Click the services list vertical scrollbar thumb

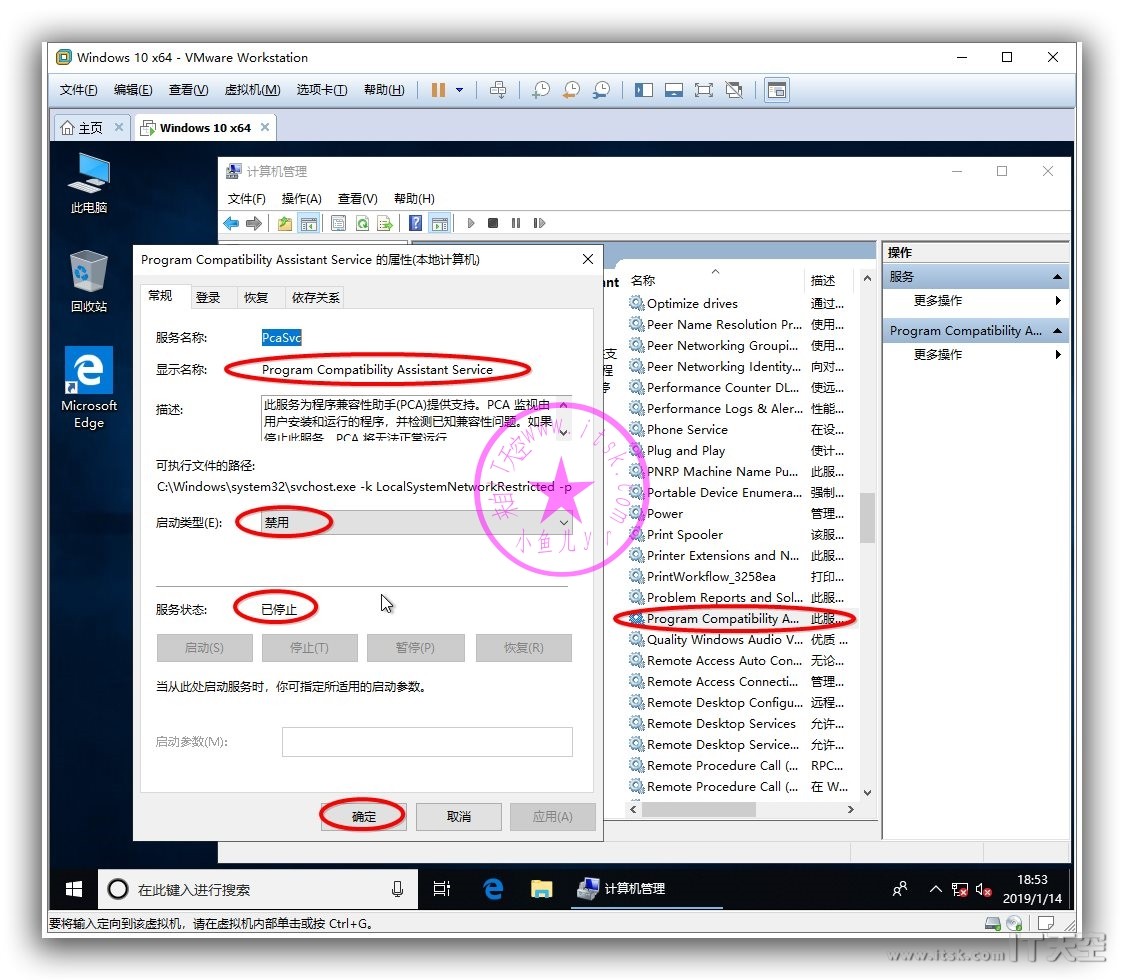point(867,518)
